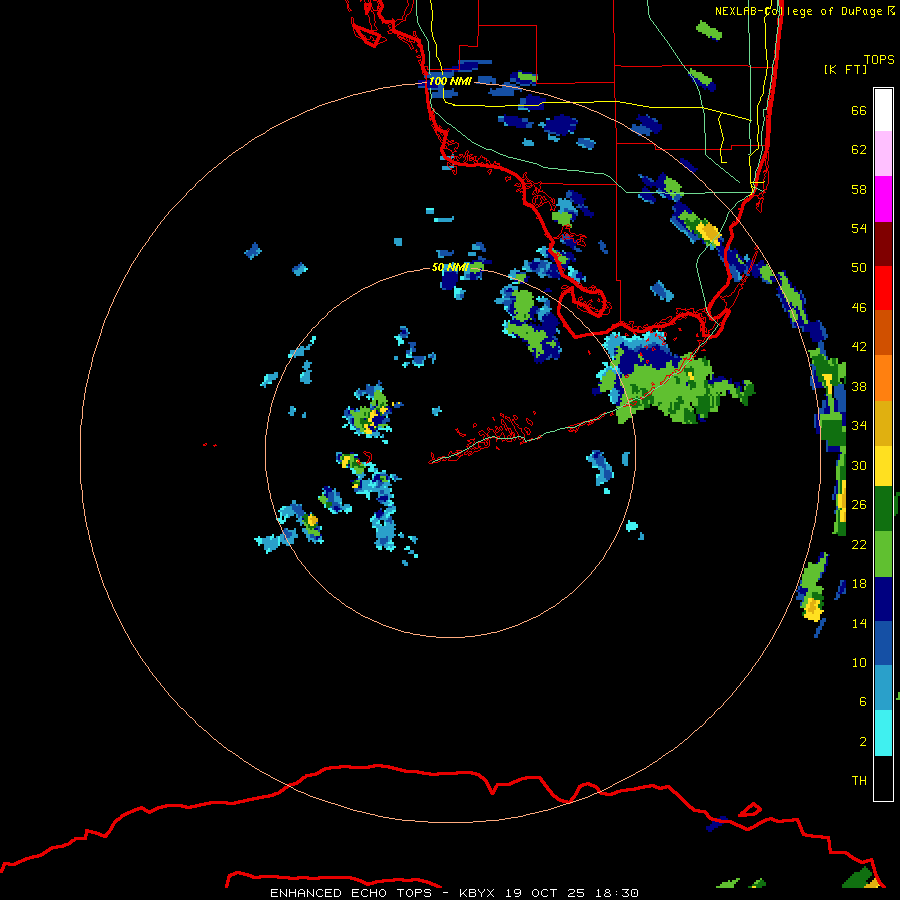The height and width of the screenshot is (900, 900).
Task: Click the NEXLAB-College of DuPage credit text
Action: tap(805, 11)
